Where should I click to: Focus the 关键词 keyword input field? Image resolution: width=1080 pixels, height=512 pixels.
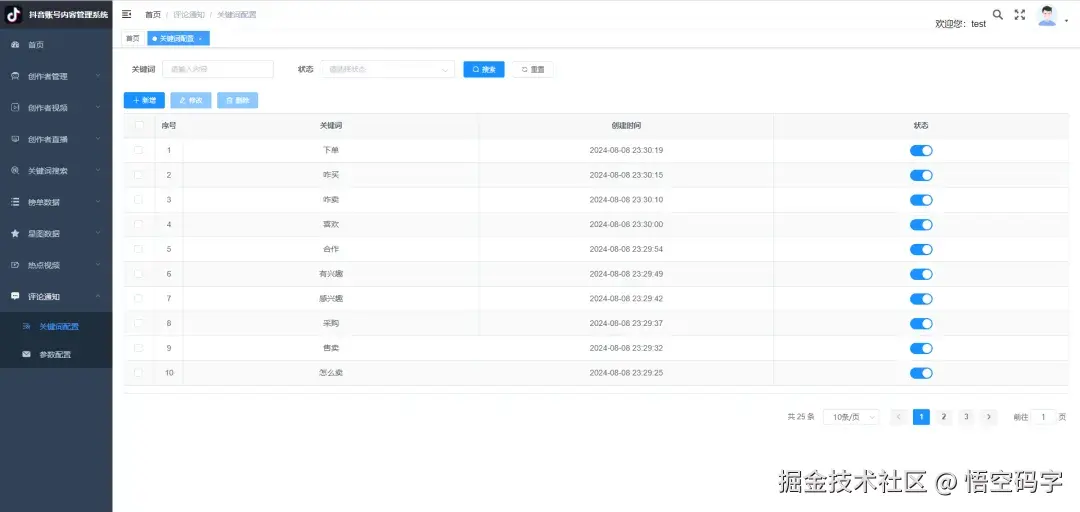click(x=218, y=69)
